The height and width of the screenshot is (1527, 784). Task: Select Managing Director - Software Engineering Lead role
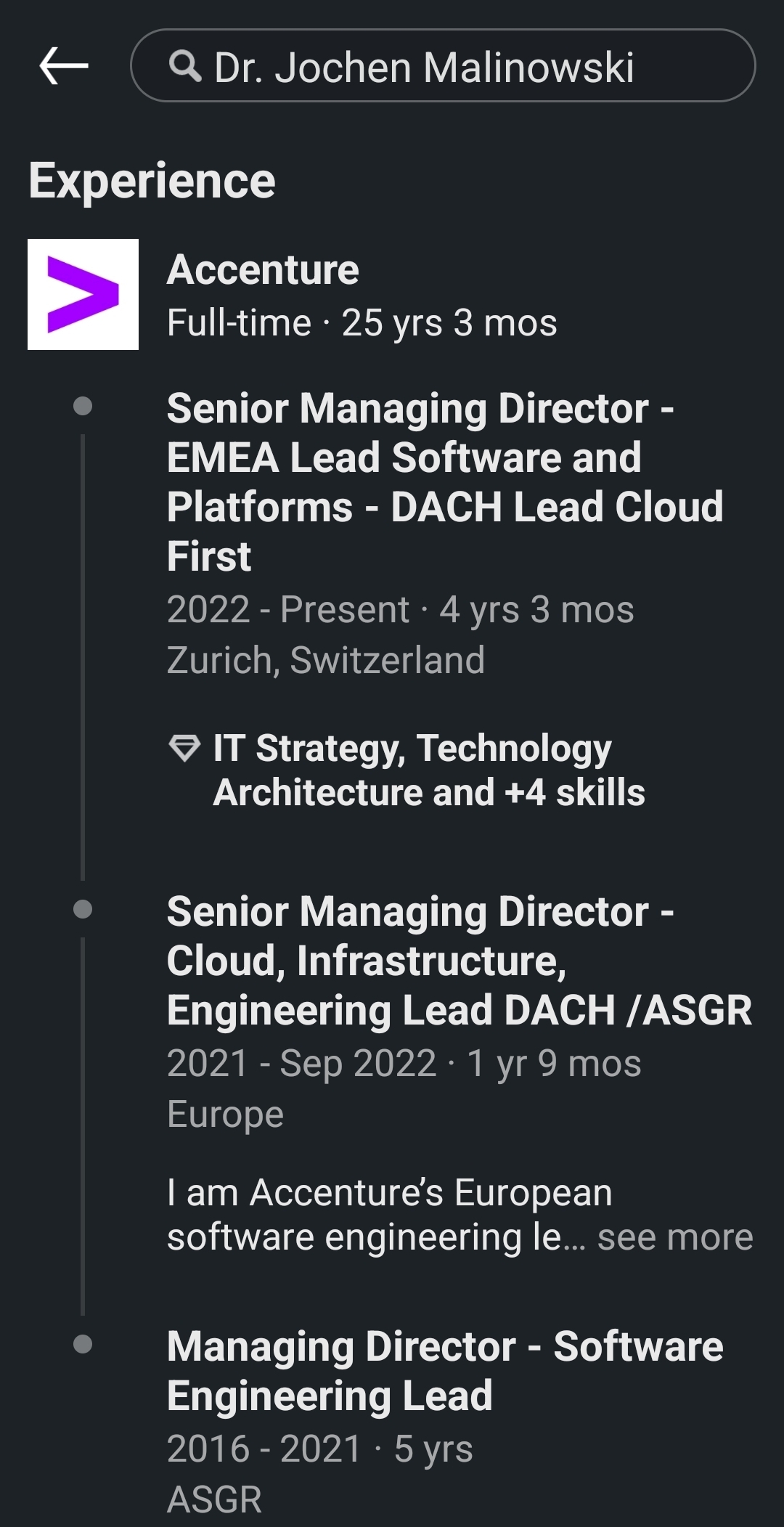(x=444, y=1371)
